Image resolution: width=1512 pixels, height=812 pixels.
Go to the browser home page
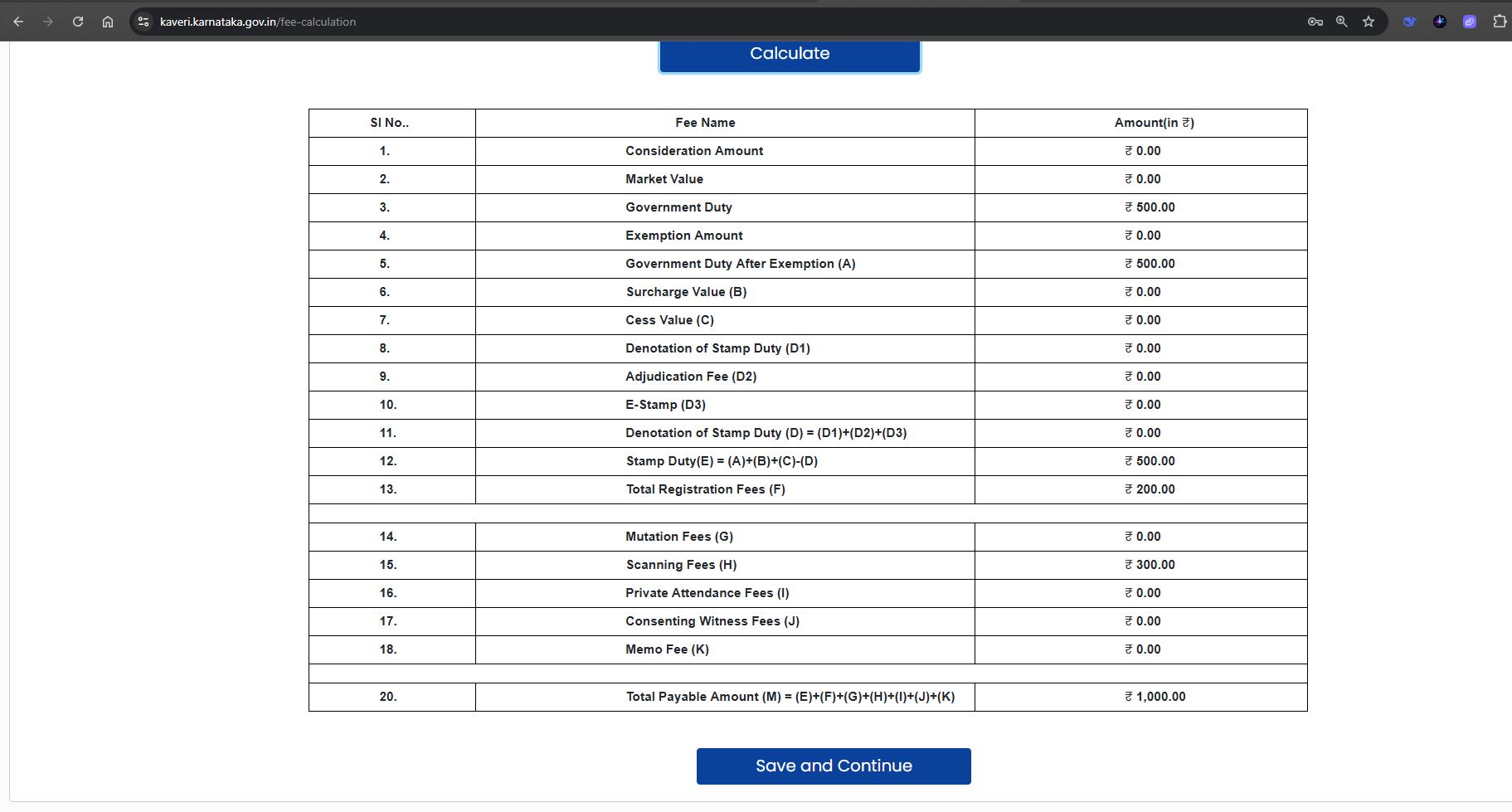click(108, 22)
